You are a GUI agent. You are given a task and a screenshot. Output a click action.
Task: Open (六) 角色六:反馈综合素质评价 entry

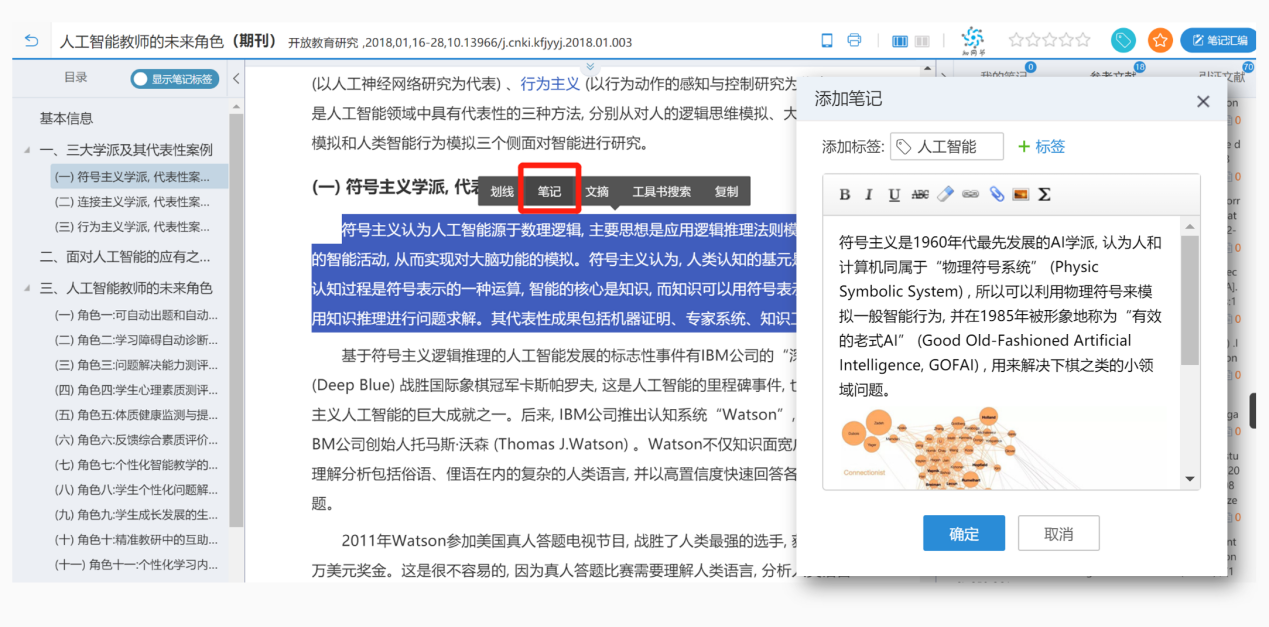pos(136,440)
